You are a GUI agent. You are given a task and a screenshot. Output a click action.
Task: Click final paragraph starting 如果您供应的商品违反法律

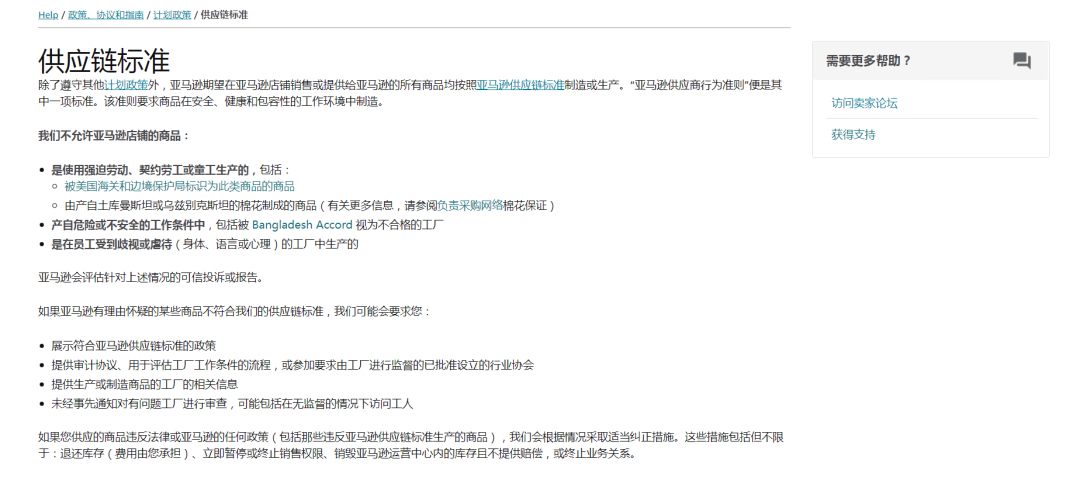[411, 445]
